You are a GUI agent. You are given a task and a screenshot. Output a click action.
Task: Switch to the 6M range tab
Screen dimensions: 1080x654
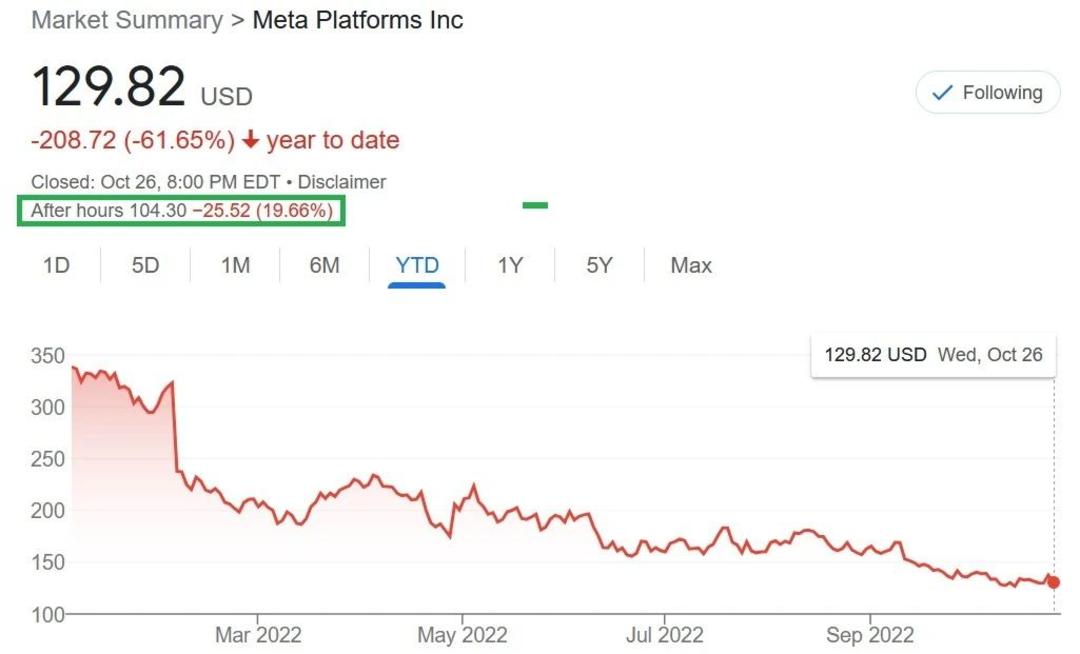coord(324,265)
